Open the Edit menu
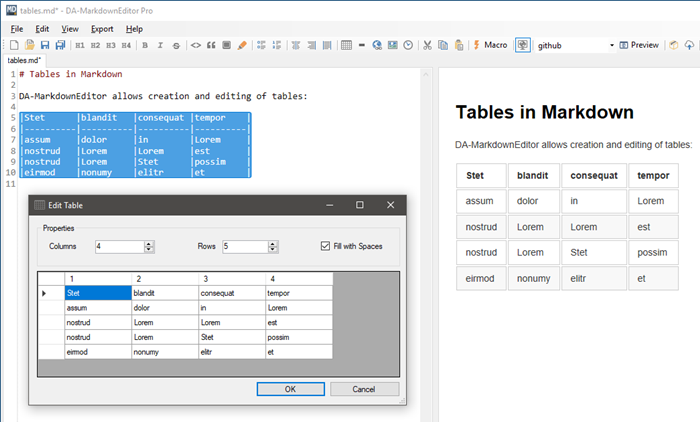The image size is (700, 422). pos(42,29)
